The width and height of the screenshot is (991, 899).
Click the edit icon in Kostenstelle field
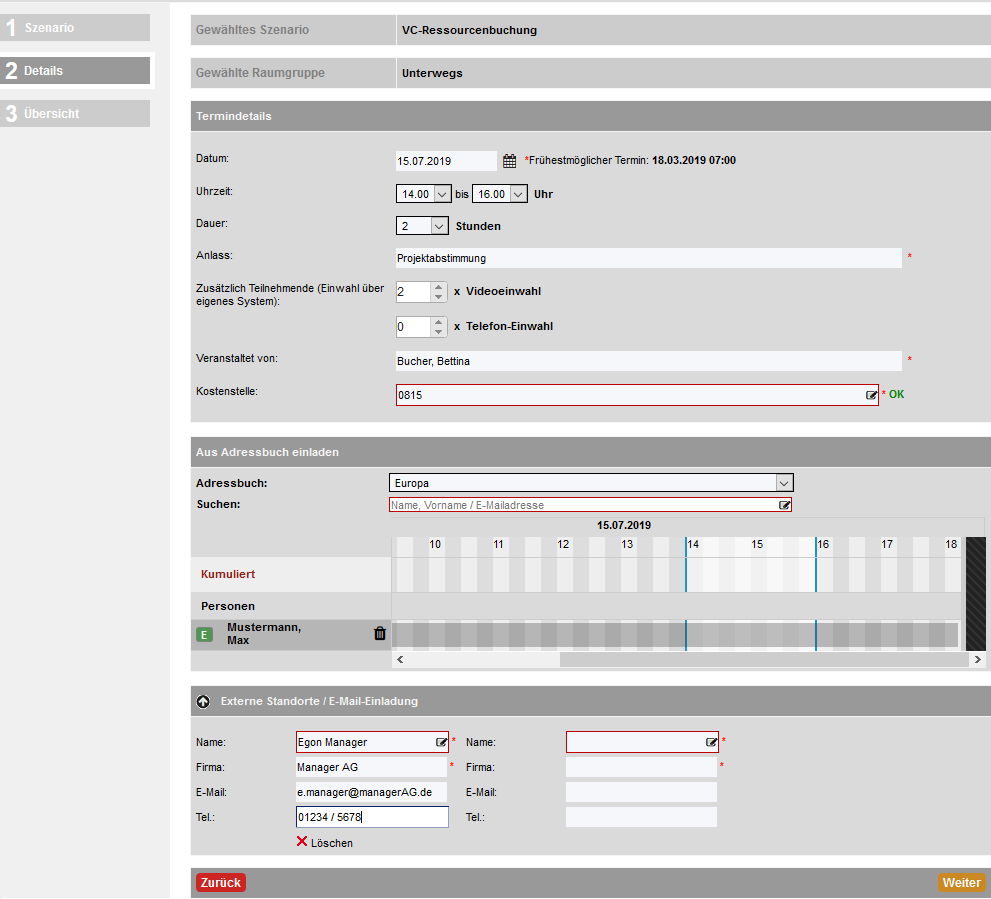(871, 395)
